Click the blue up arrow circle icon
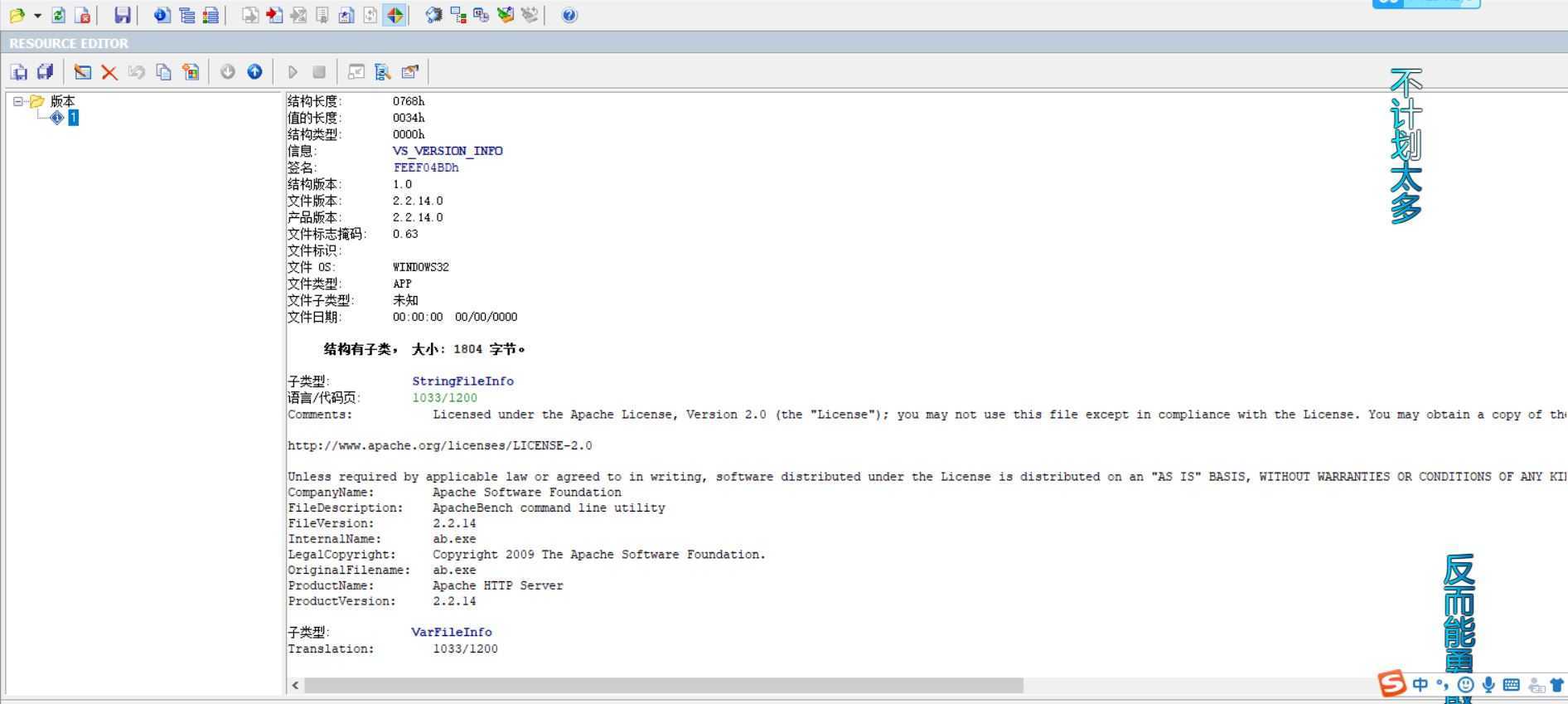This screenshot has width=1568, height=704. click(254, 72)
